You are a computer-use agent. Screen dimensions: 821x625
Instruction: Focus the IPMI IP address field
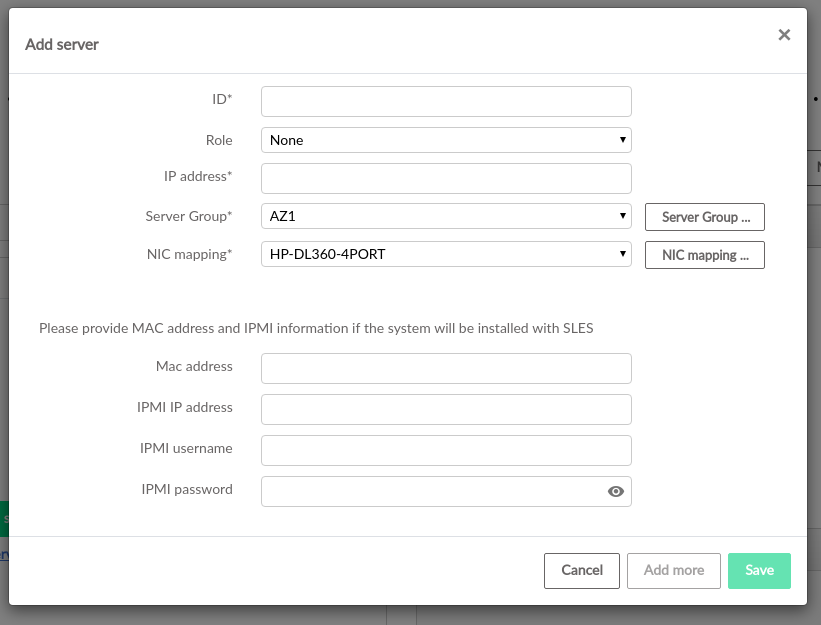(x=446, y=409)
